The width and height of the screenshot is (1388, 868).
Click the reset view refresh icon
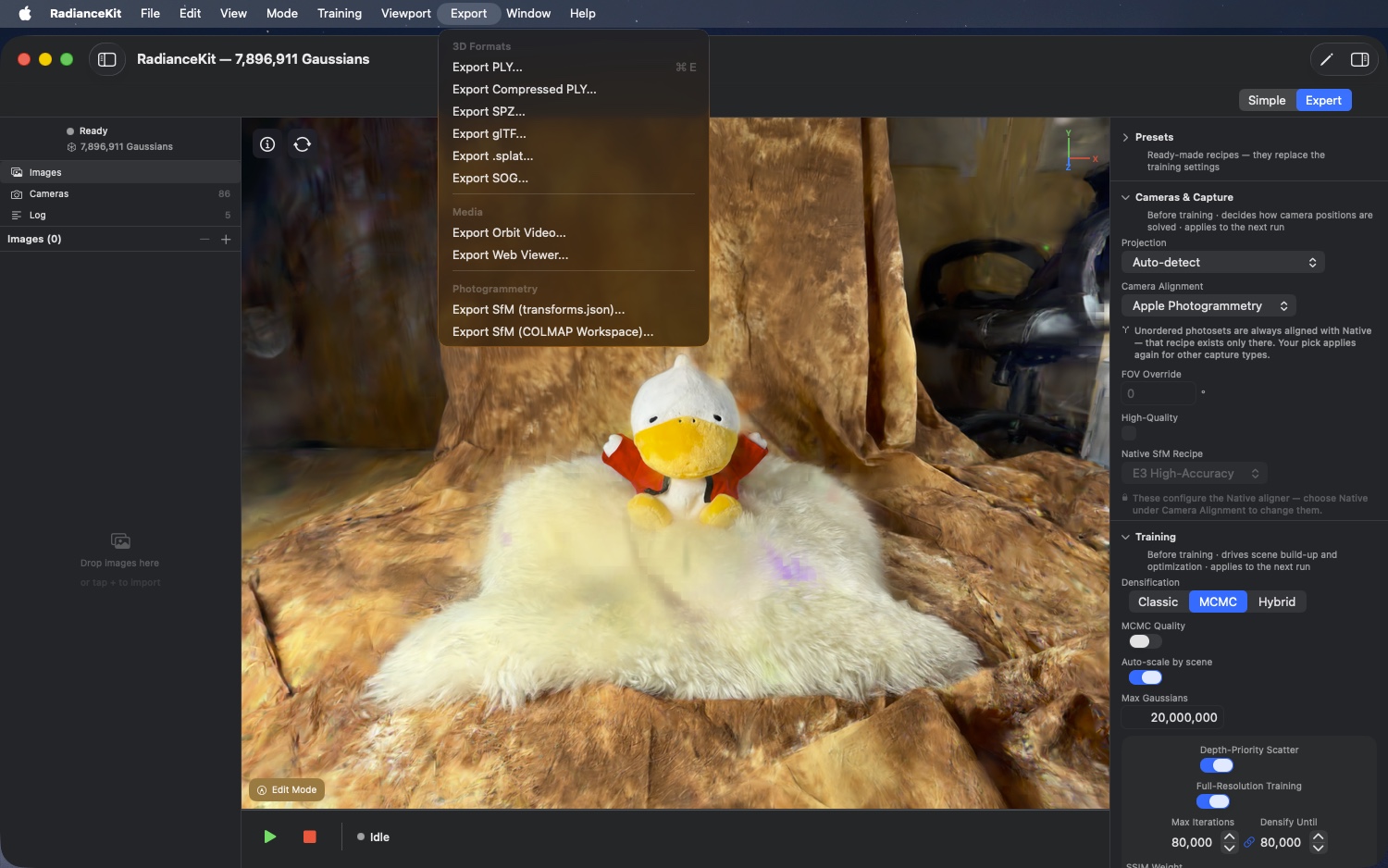tap(303, 144)
